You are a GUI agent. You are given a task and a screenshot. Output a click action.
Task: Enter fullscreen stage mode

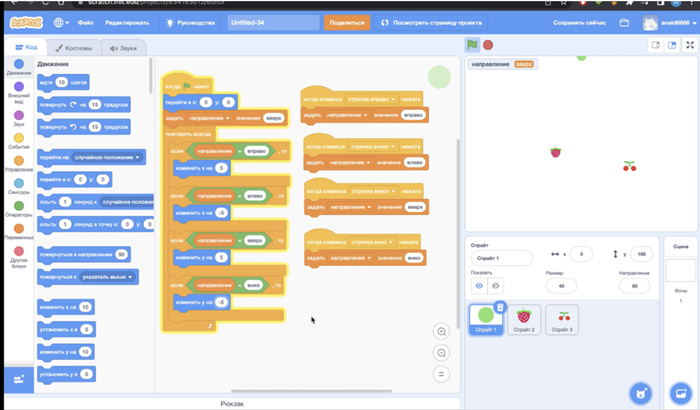tap(689, 45)
